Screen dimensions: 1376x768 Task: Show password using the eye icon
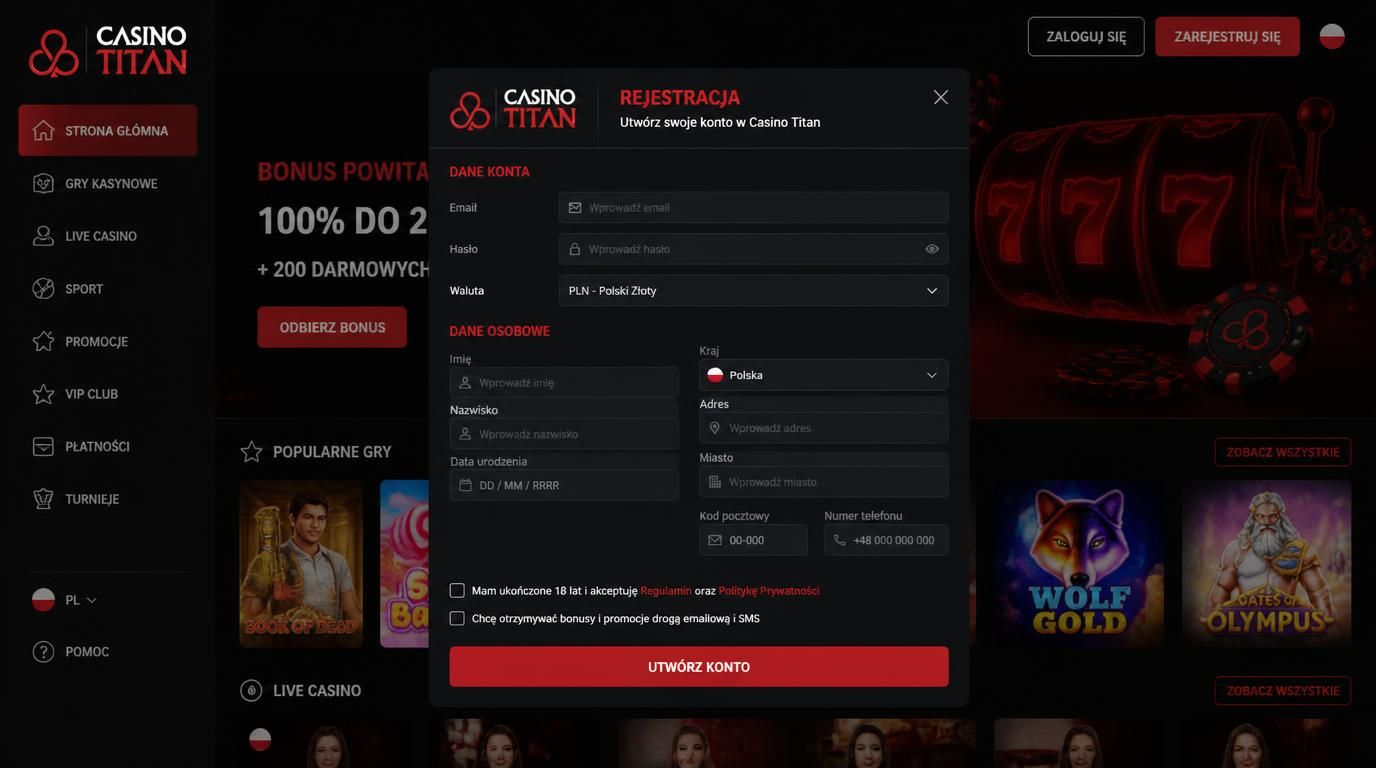pyautogui.click(x=932, y=249)
